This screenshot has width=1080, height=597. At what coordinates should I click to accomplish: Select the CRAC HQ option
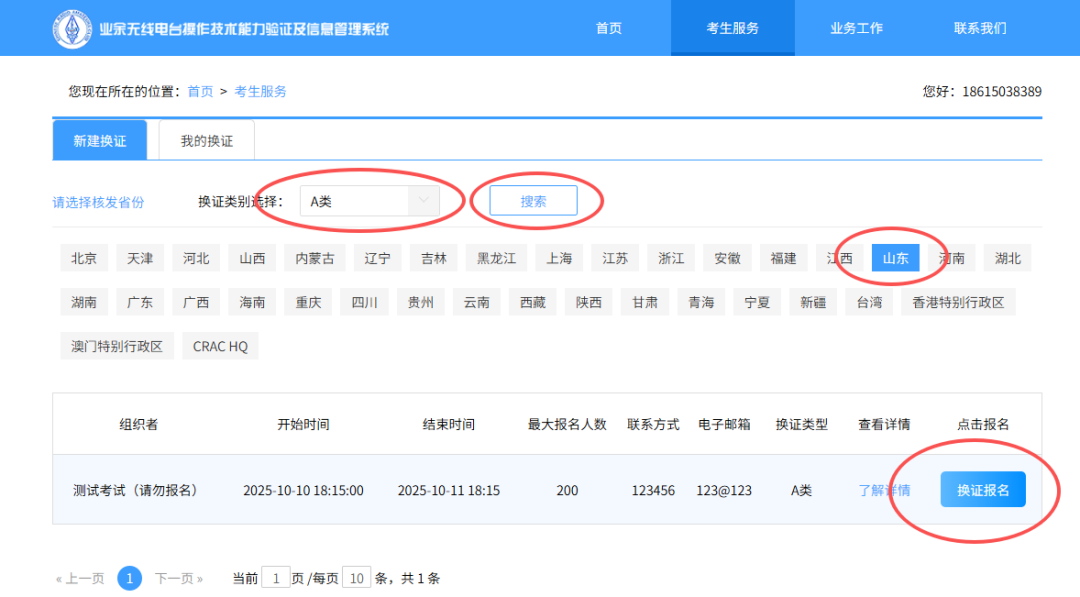(x=220, y=346)
